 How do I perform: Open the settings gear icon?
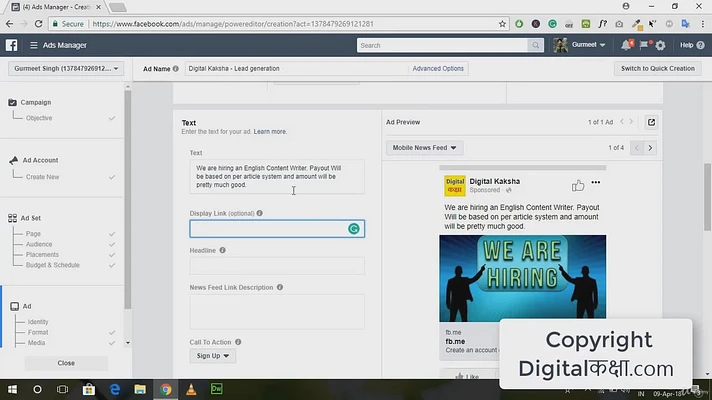tap(660, 45)
